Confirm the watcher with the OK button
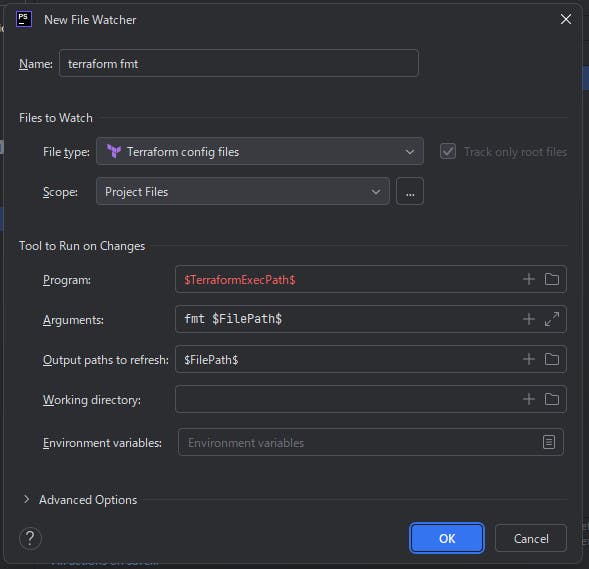589x569 pixels. click(x=447, y=538)
